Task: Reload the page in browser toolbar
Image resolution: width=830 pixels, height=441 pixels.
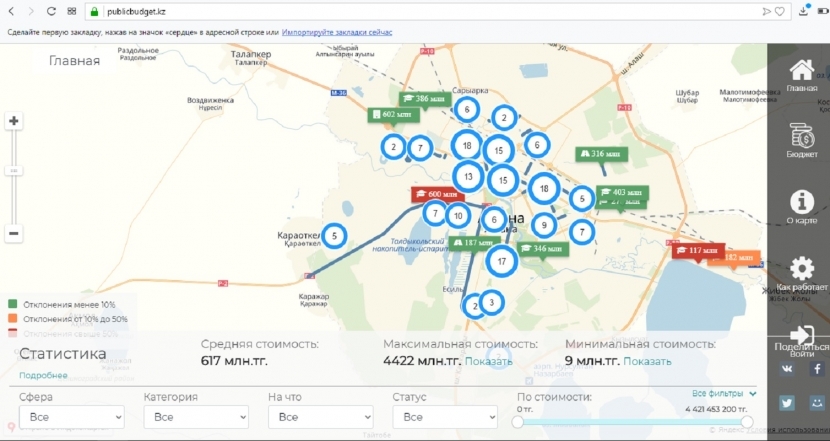Action: tap(51, 11)
